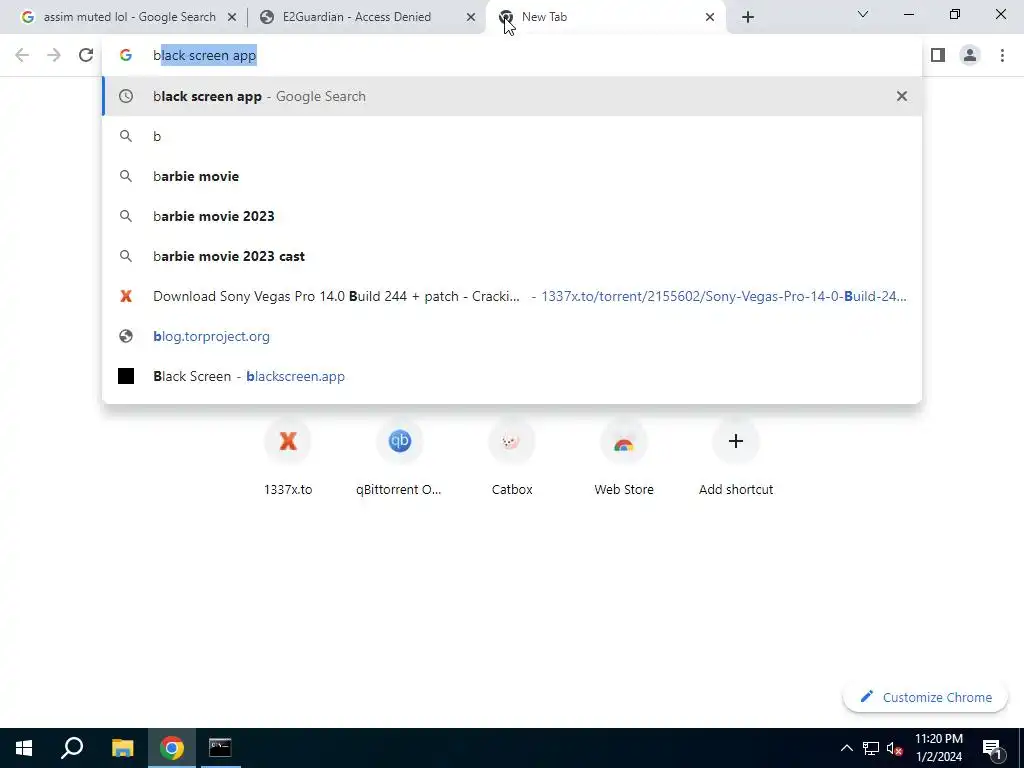This screenshot has width=1024, height=768.
Task: Open the profile avatar menu
Action: [x=970, y=55]
